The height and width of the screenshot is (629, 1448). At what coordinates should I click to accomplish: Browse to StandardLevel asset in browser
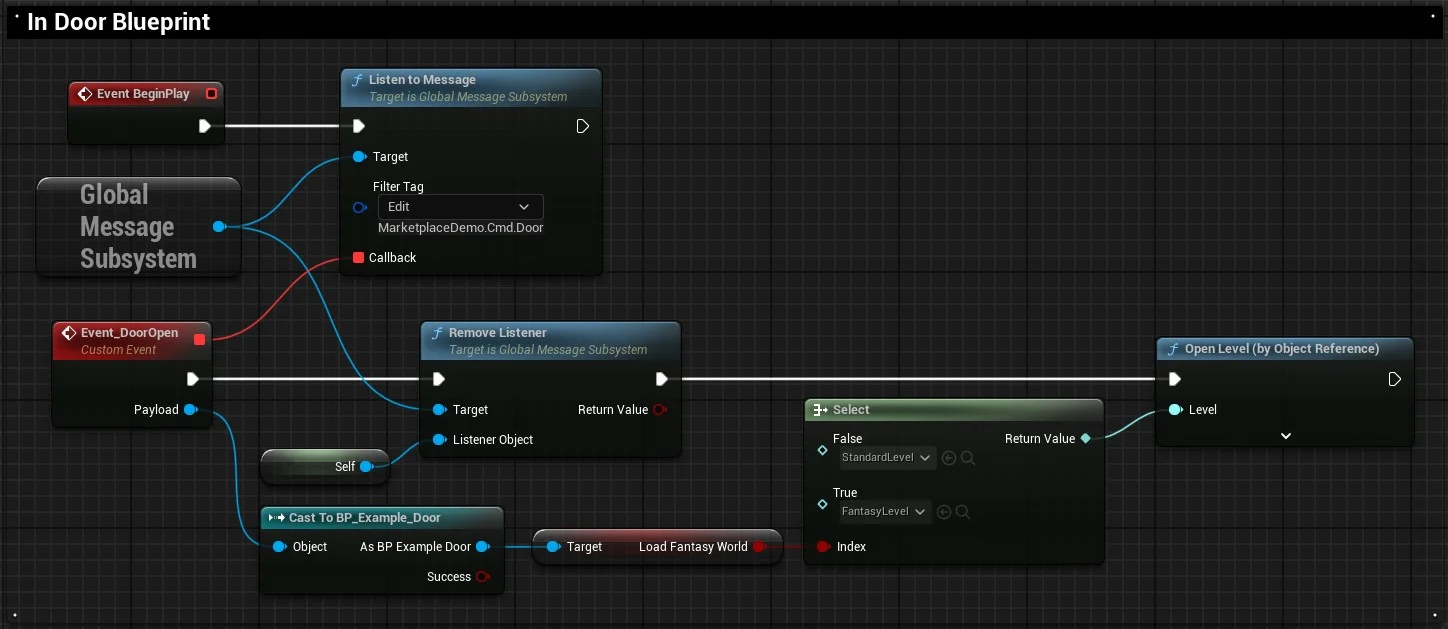coord(967,458)
